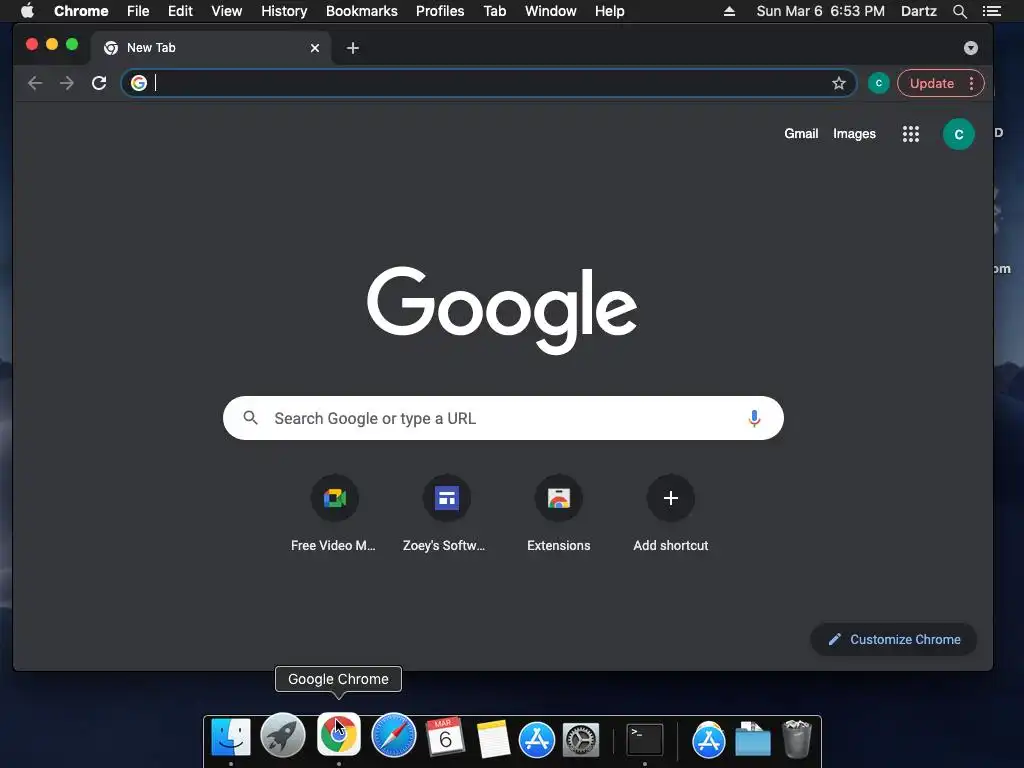Click Customize Chrome
This screenshot has height=768, width=1024.
(893, 639)
